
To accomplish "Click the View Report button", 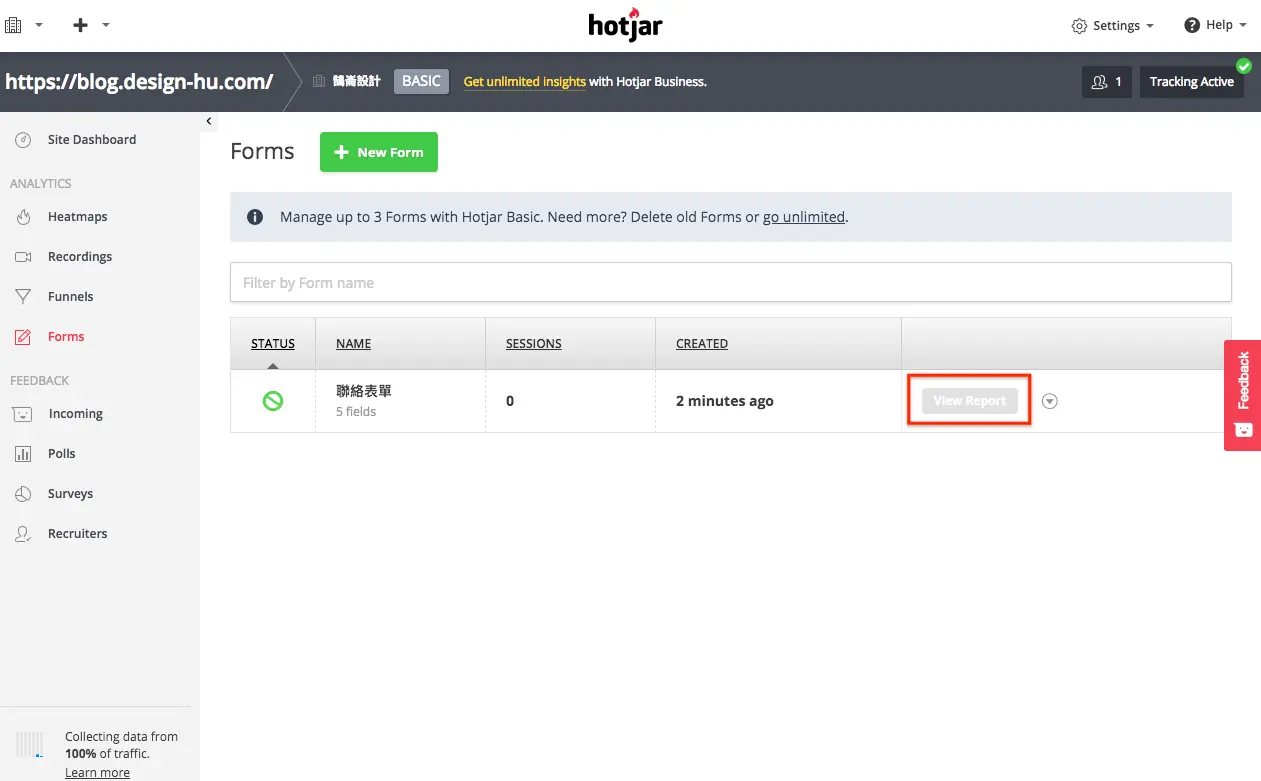I will coord(970,401).
